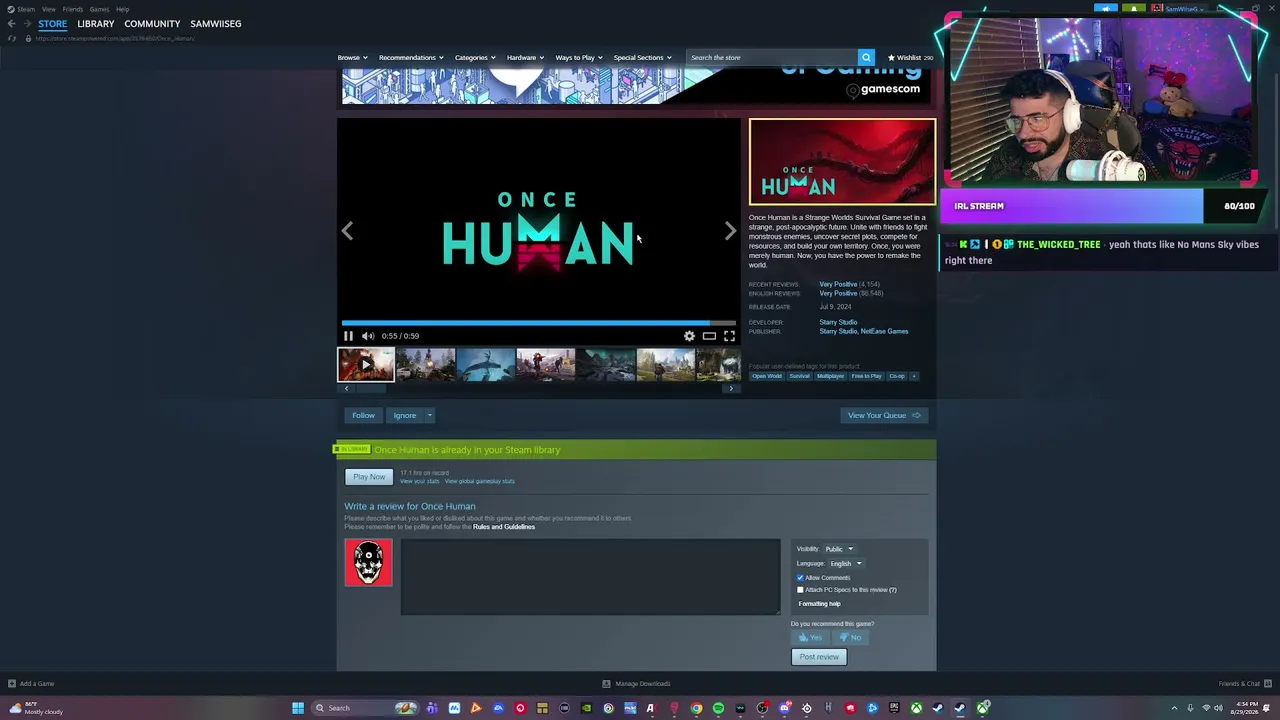Viewport: 1280px width, 720px height.
Task: Open the SAMWIISEG profile tab
Action: click(x=216, y=23)
